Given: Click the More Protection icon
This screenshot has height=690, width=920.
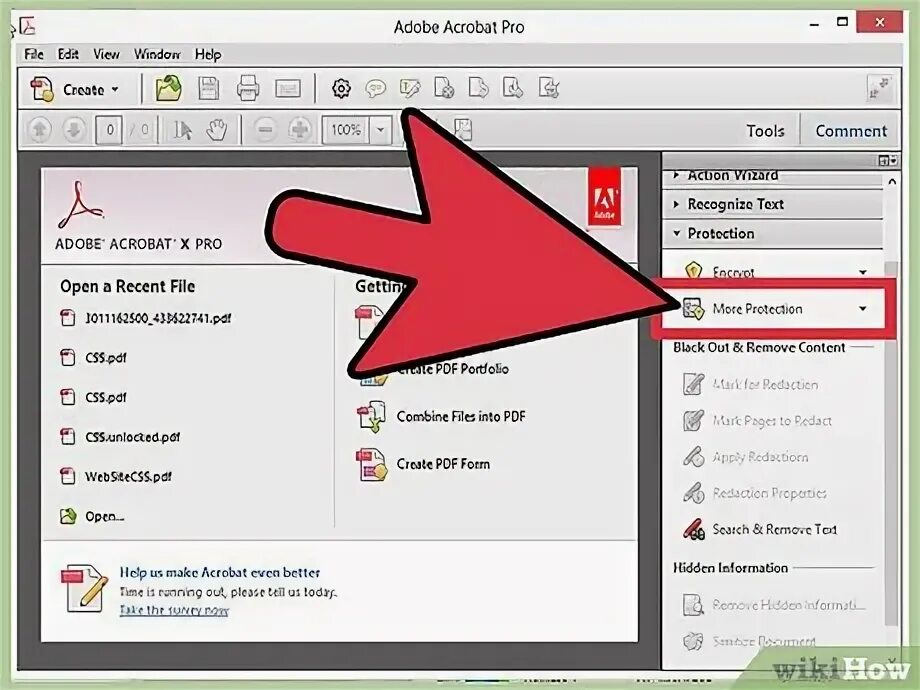Looking at the screenshot, I should click(693, 309).
